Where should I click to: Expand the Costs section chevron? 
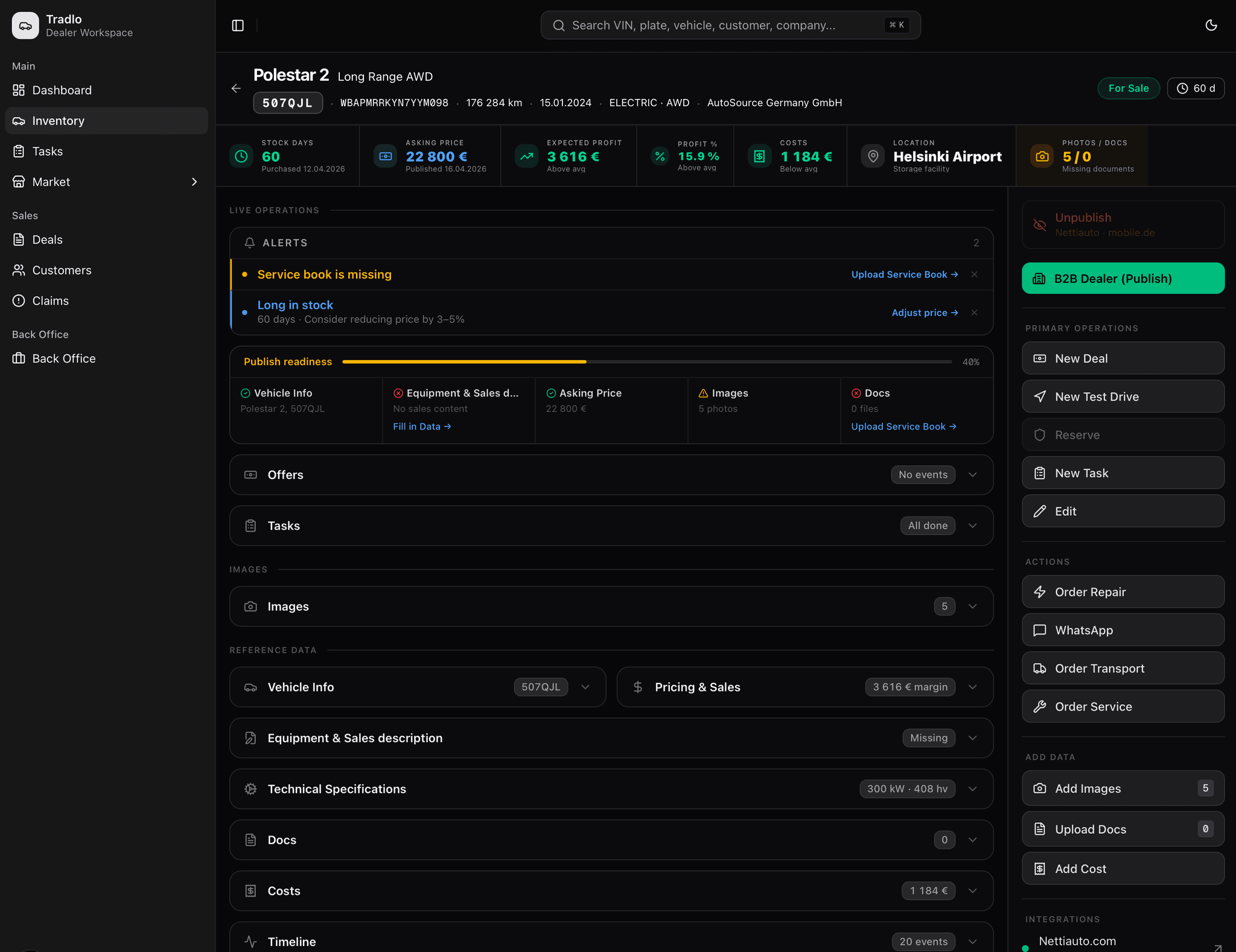pos(973,890)
